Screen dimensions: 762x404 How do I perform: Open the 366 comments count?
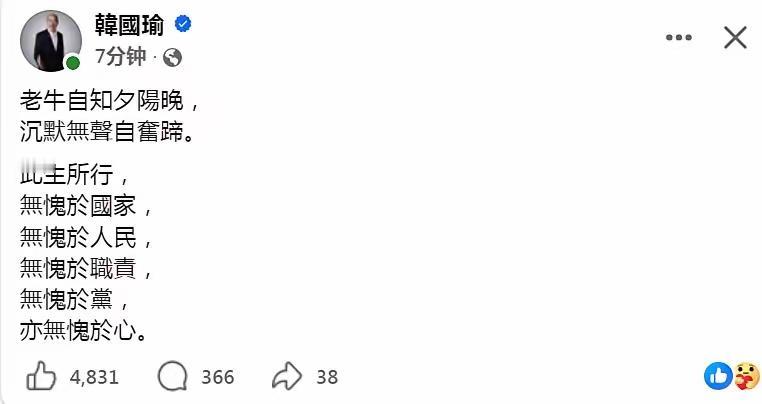click(x=217, y=377)
